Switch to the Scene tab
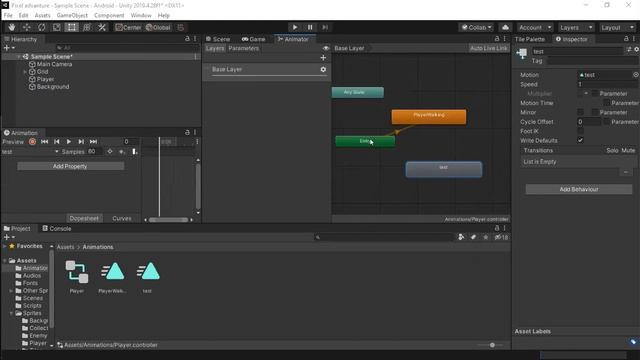 point(218,39)
